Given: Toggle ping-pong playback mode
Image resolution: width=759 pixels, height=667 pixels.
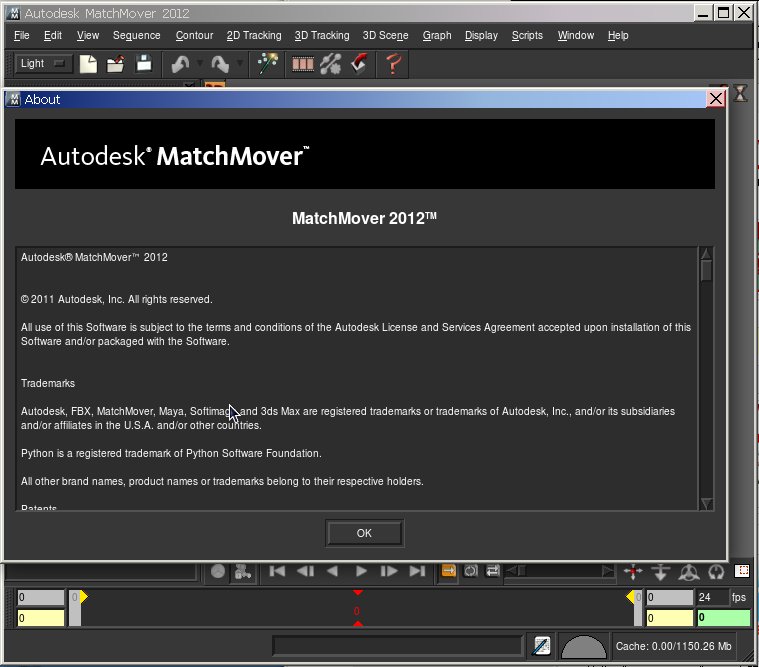Looking at the screenshot, I should click(x=492, y=571).
